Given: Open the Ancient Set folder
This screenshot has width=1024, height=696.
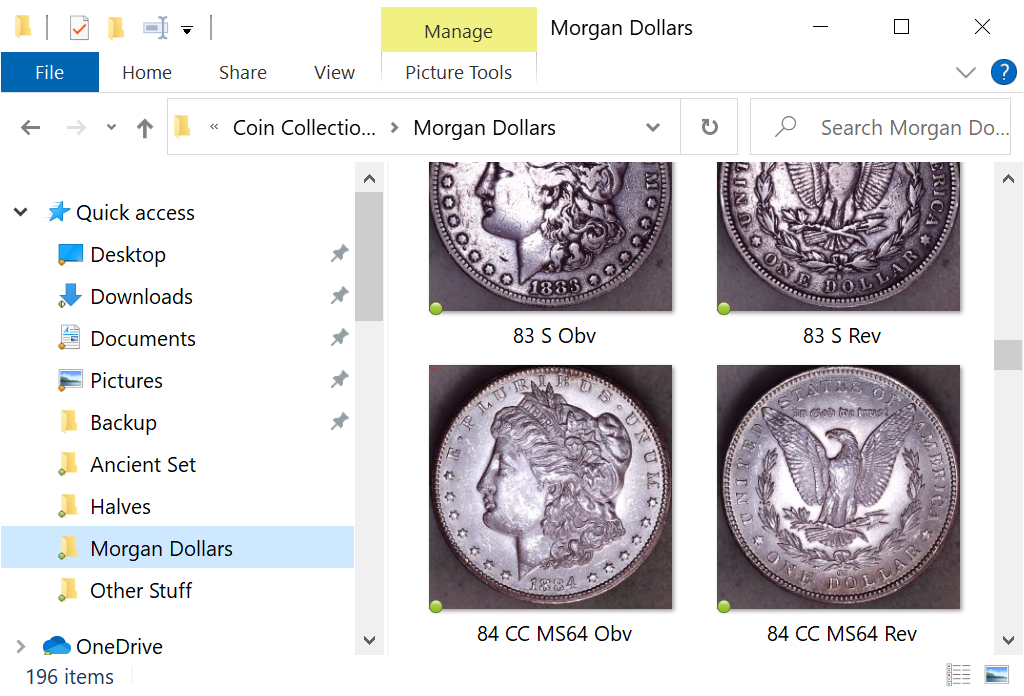Looking at the screenshot, I should pos(143,464).
